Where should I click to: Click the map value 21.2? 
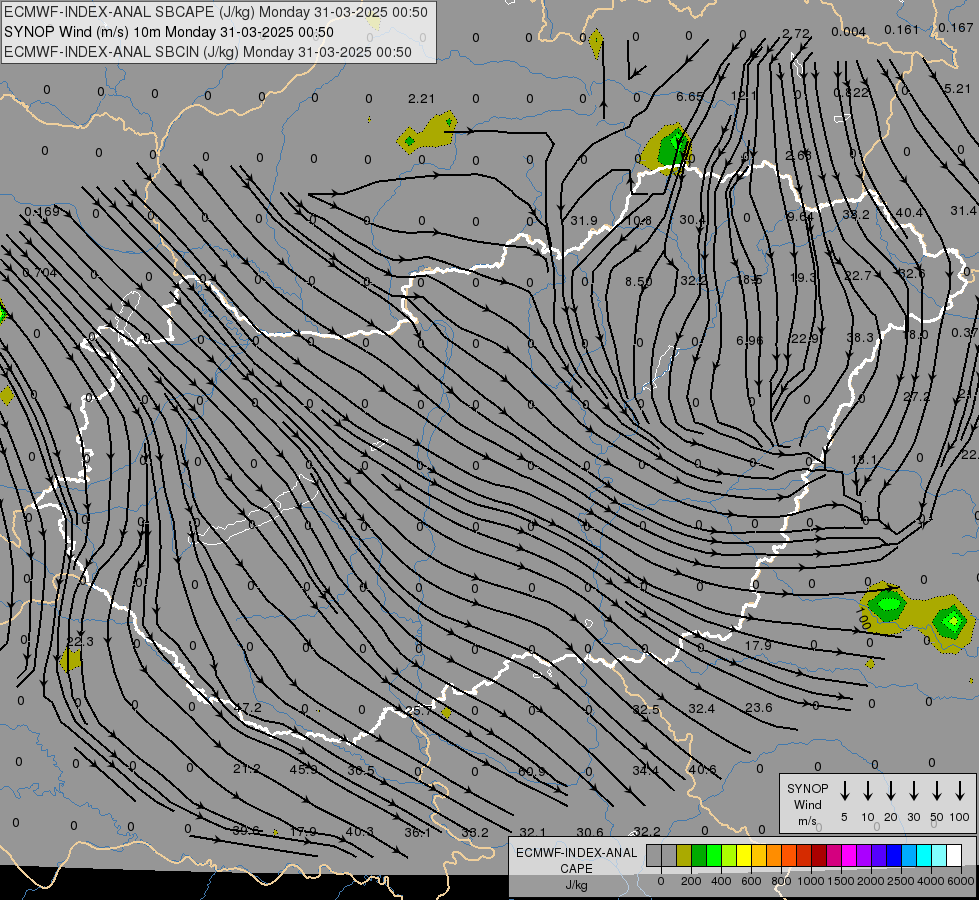click(246, 768)
